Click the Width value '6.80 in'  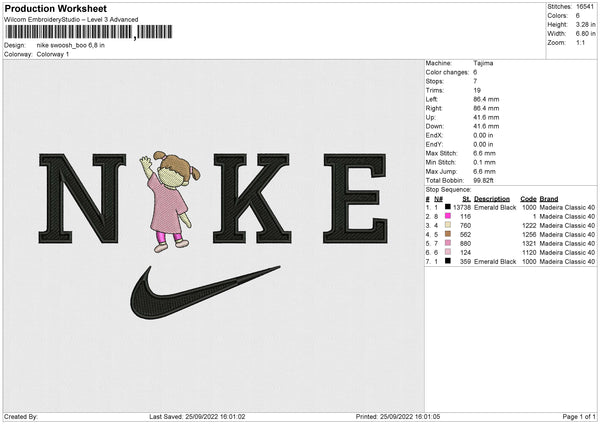click(585, 34)
